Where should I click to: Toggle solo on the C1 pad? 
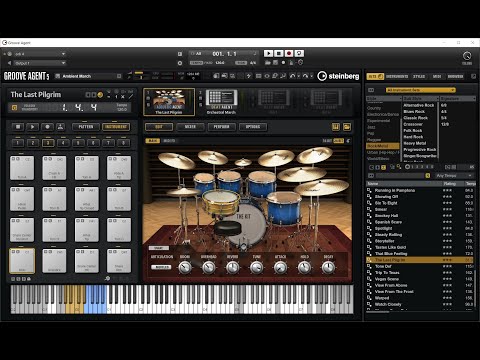click(18, 252)
